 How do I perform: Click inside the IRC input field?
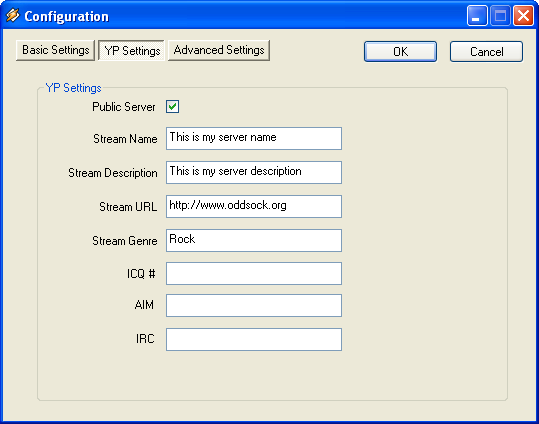pyautogui.click(x=254, y=339)
